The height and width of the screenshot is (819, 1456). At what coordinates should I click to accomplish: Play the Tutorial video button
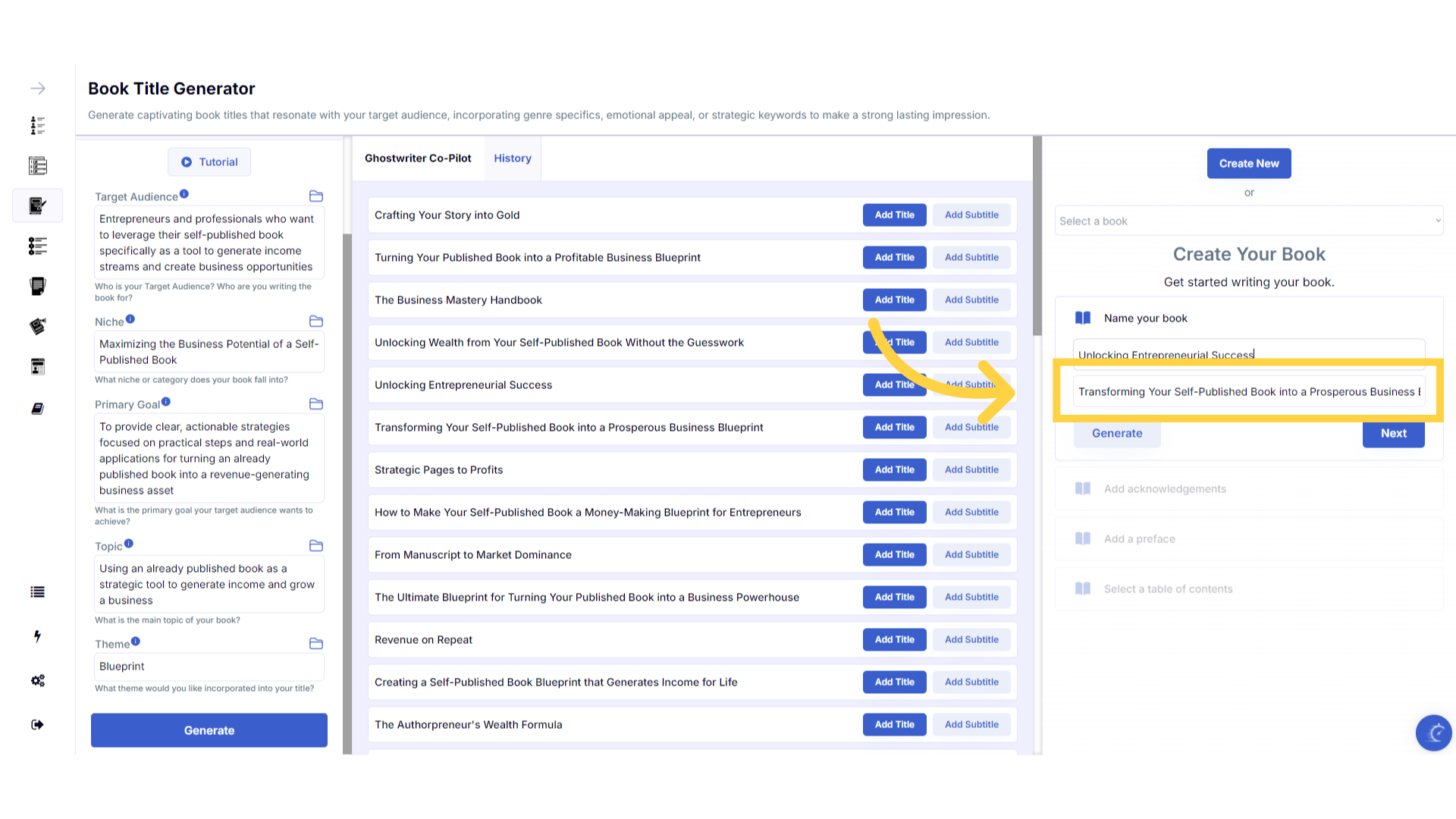(x=209, y=162)
